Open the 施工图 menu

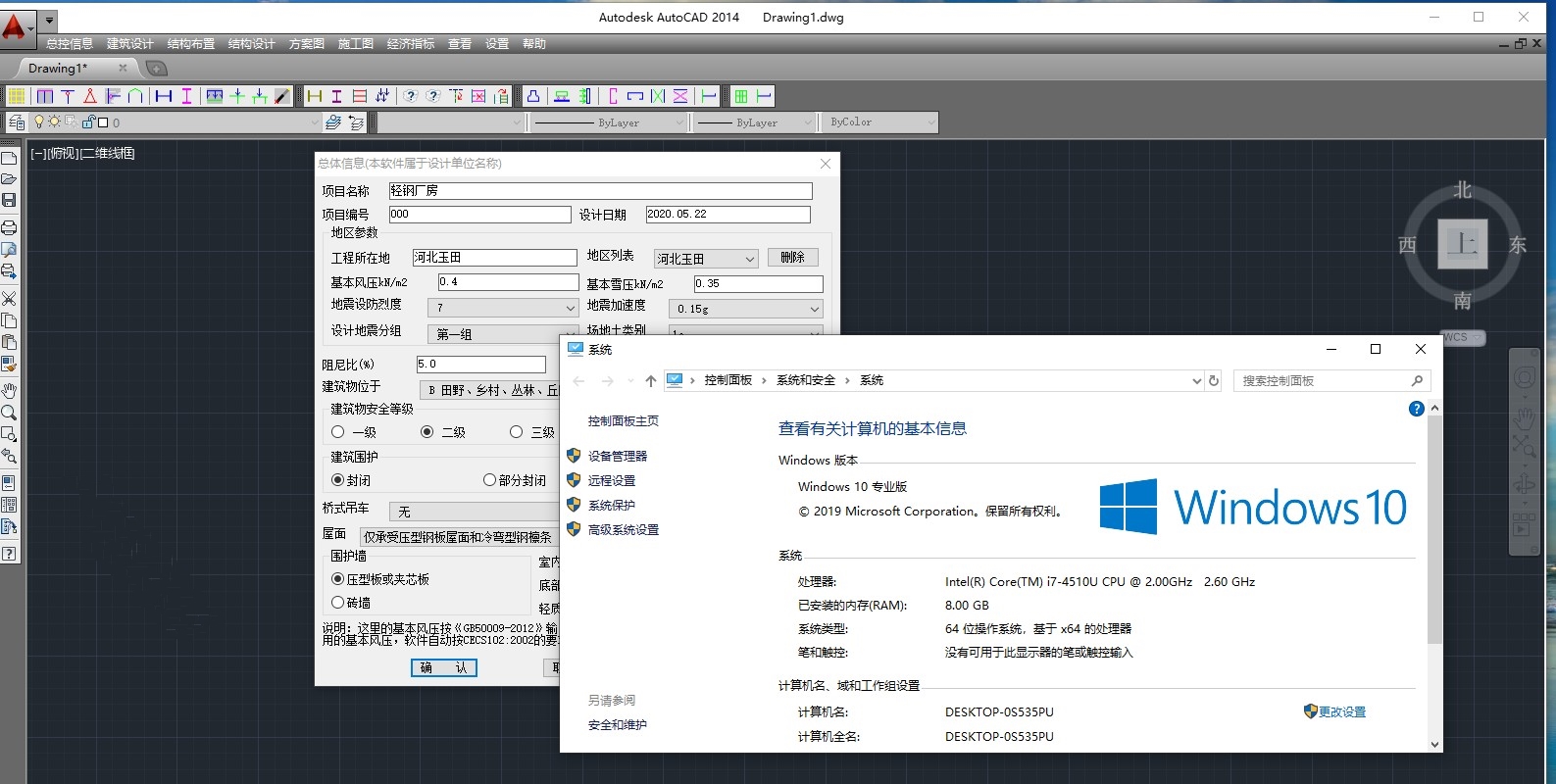pos(356,44)
